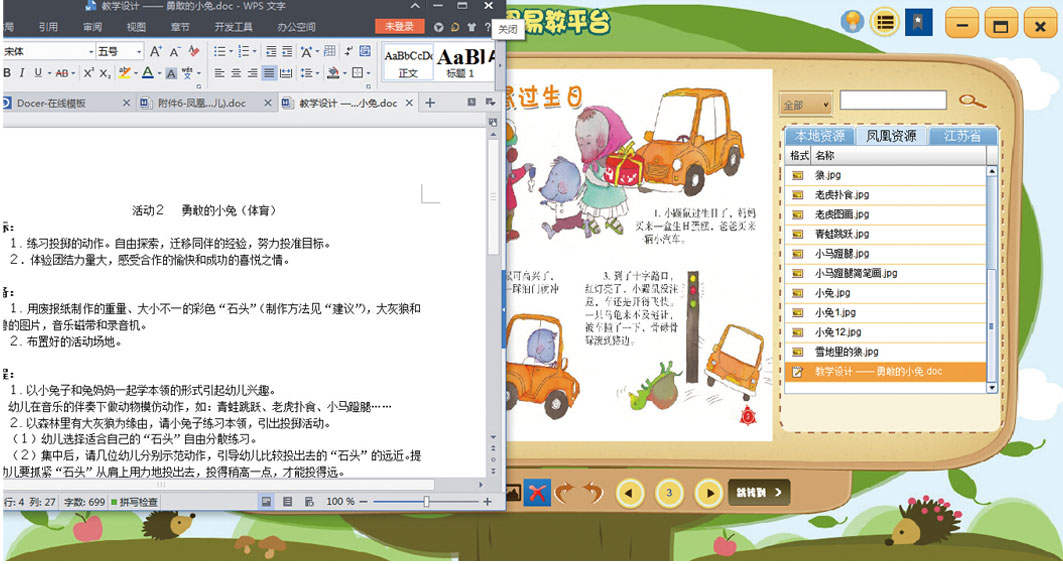1063x564 pixels.
Task: Justify the paragraph text
Action: (x=269, y=73)
